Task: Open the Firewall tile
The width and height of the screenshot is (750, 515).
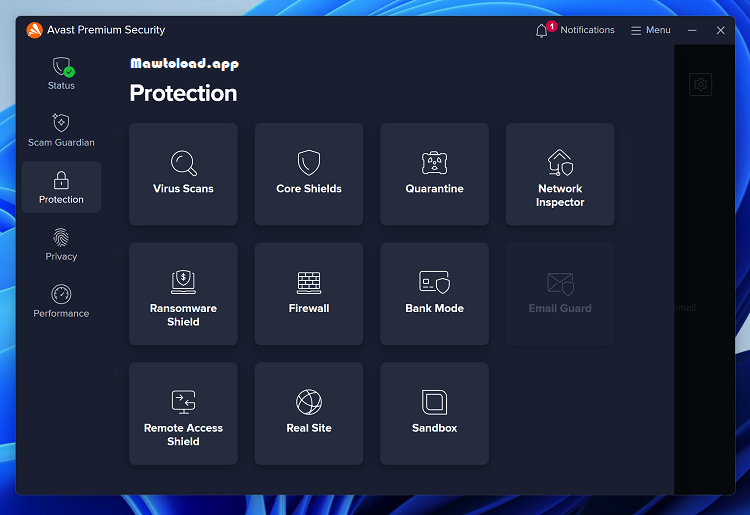Action: [309, 294]
